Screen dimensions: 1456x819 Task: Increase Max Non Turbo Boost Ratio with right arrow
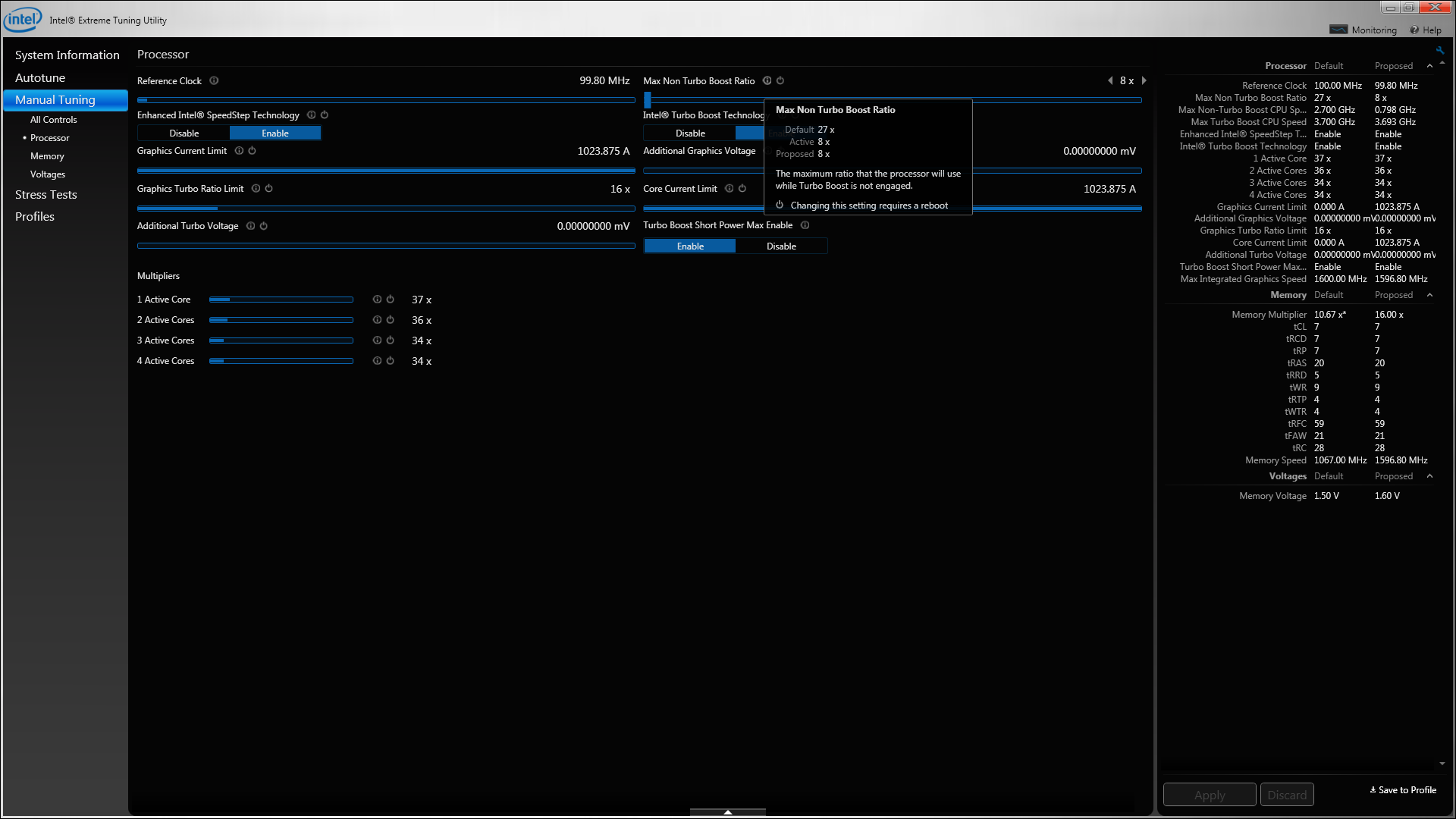point(1144,81)
